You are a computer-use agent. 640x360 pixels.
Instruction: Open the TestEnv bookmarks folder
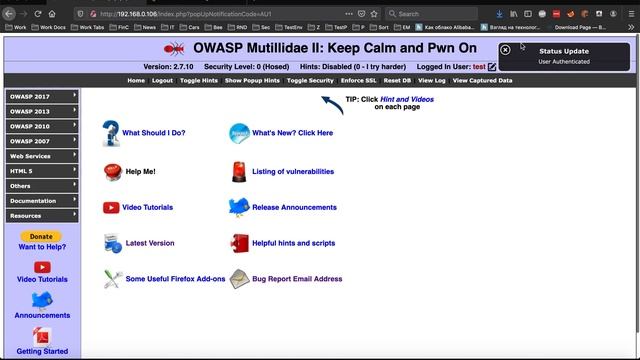coord(289,27)
